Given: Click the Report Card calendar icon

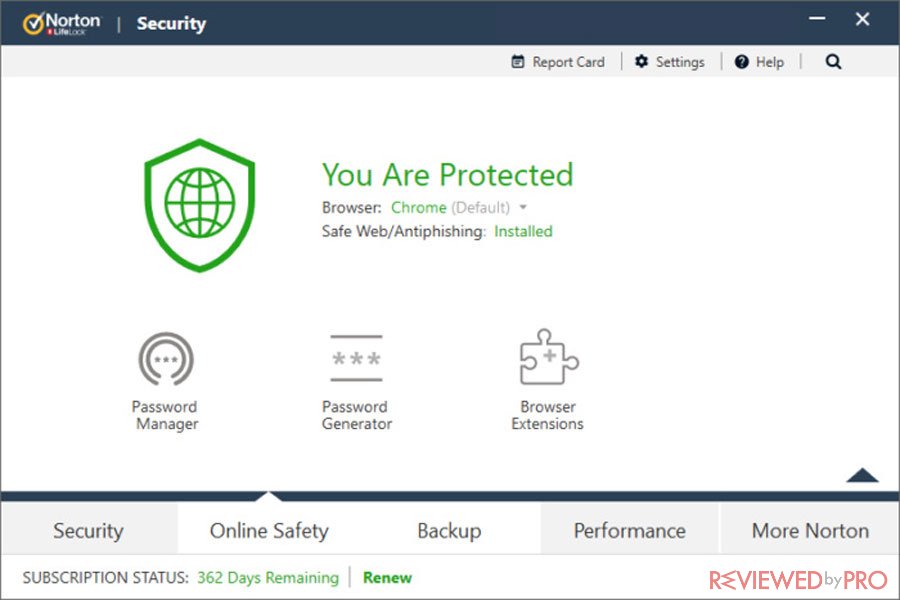Looking at the screenshot, I should pyautogui.click(x=518, y=61).
